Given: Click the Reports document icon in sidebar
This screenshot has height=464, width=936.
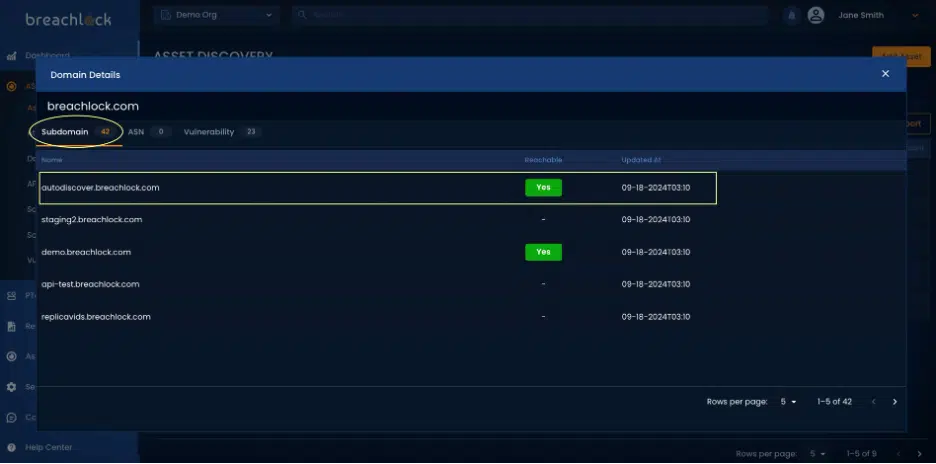Looking at the screenshot, I should point(11,327).
